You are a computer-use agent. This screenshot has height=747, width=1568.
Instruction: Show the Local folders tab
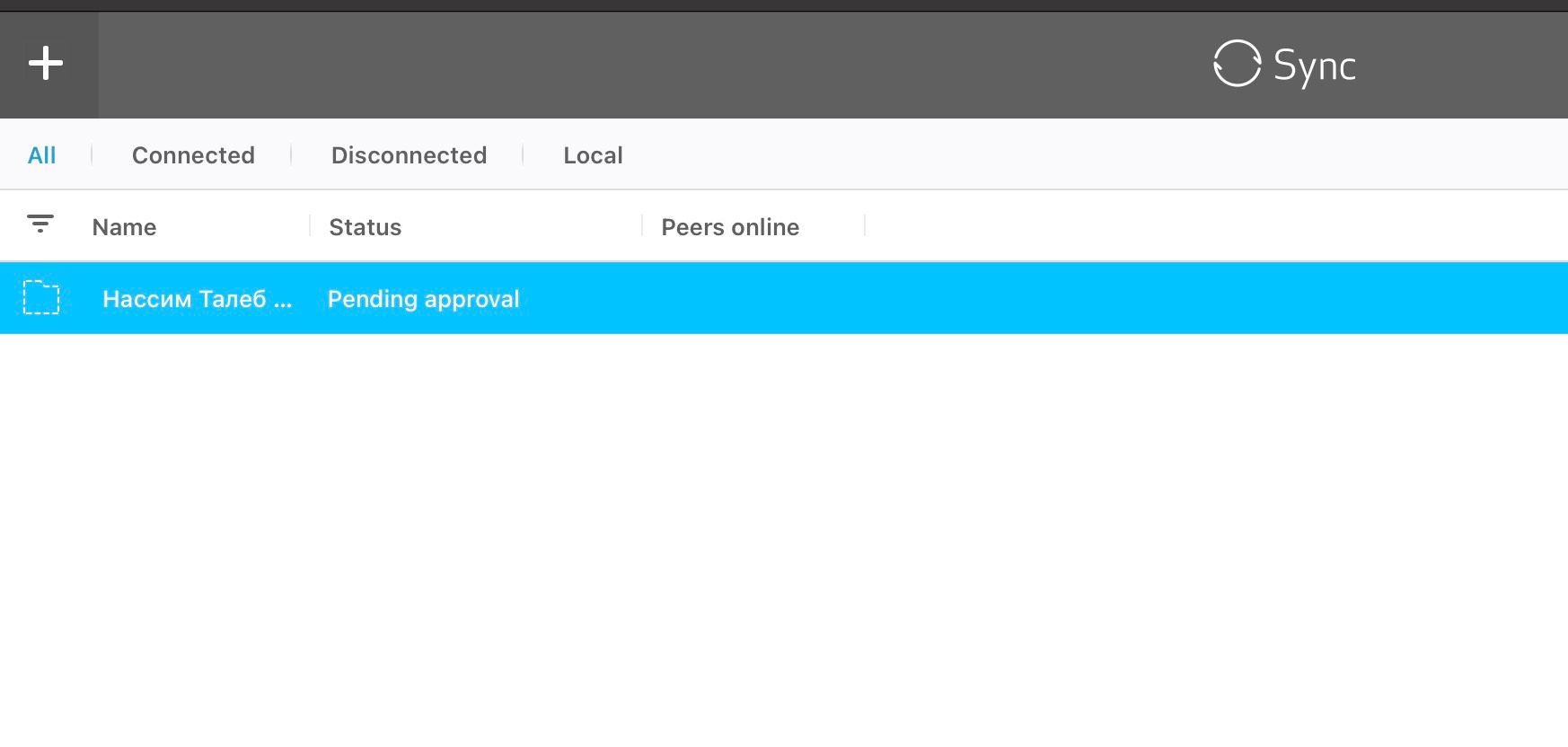tap(593, 155)
